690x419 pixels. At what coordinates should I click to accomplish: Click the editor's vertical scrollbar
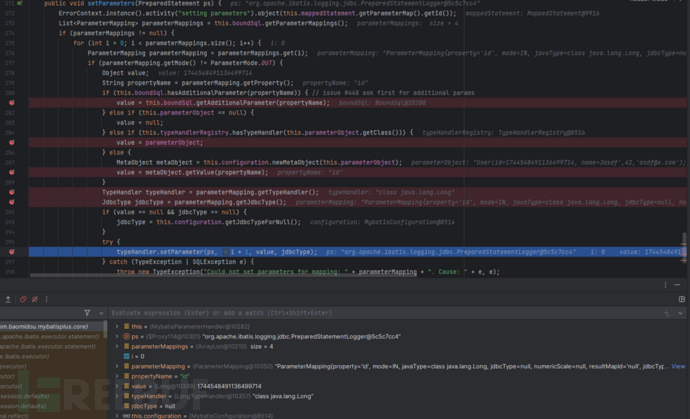pos(685,240)
